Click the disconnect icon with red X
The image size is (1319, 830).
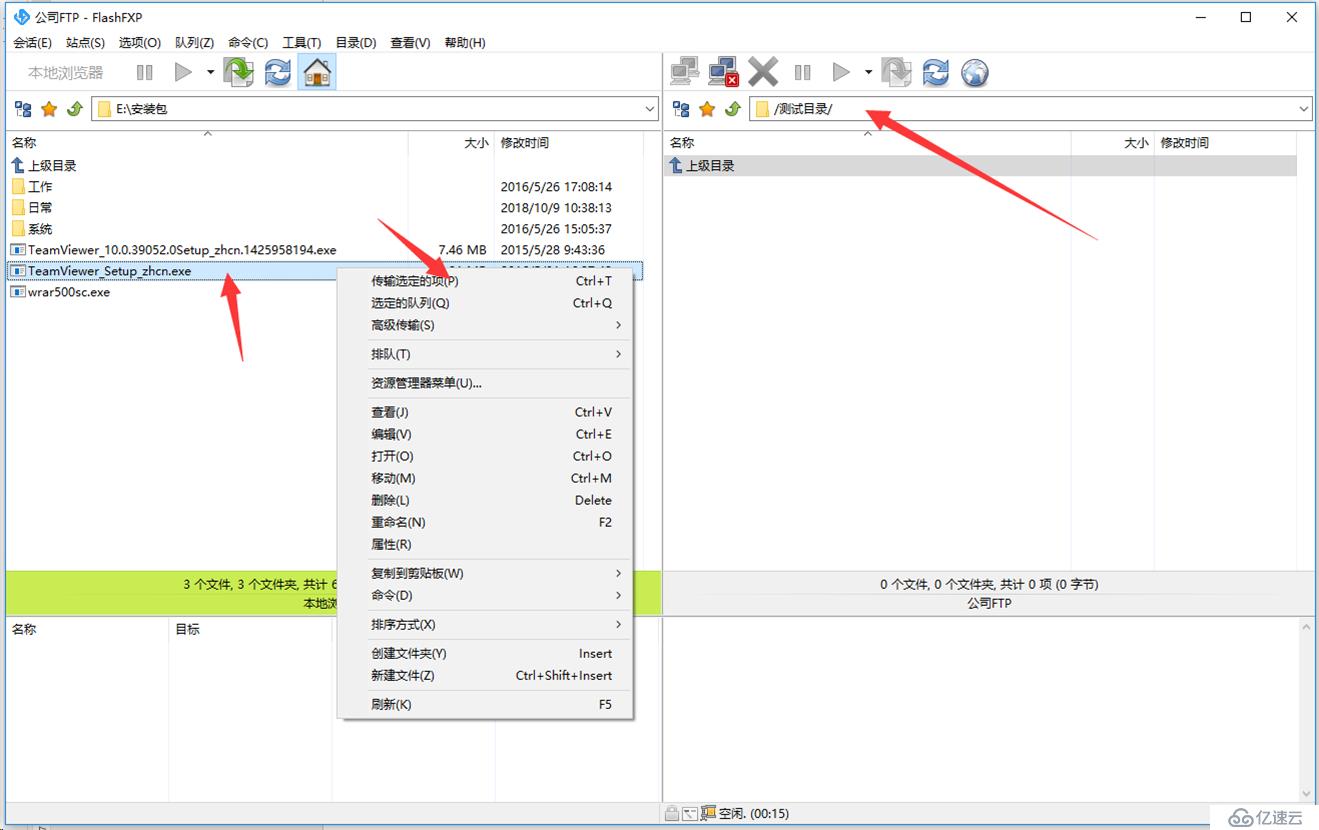pos(723,72)
